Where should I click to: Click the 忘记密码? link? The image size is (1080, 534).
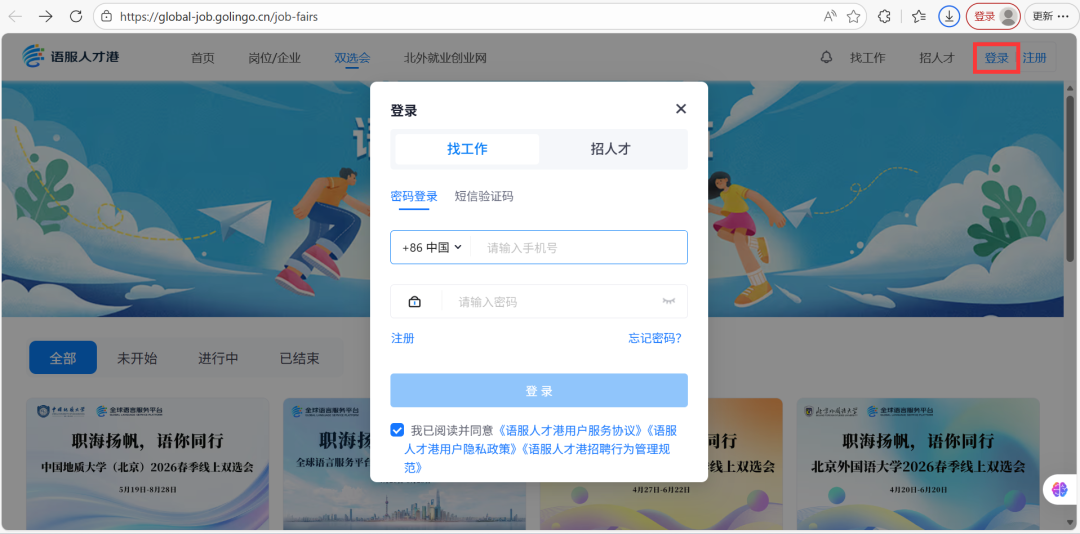coord(655,338)
